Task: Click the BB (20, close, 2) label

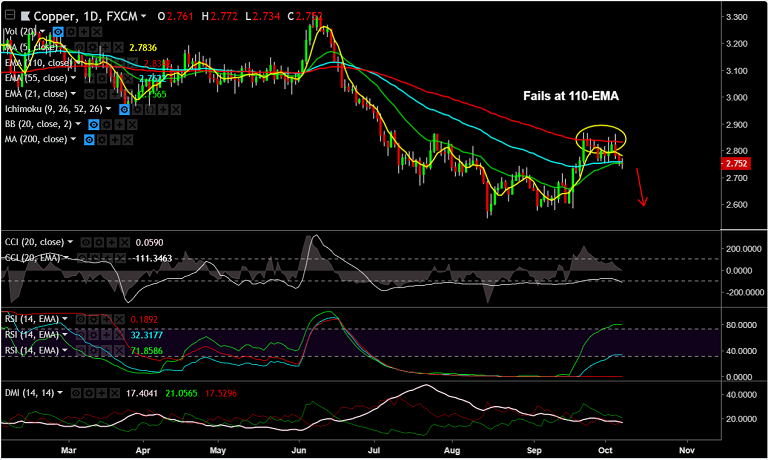Action: pos(39,124)
